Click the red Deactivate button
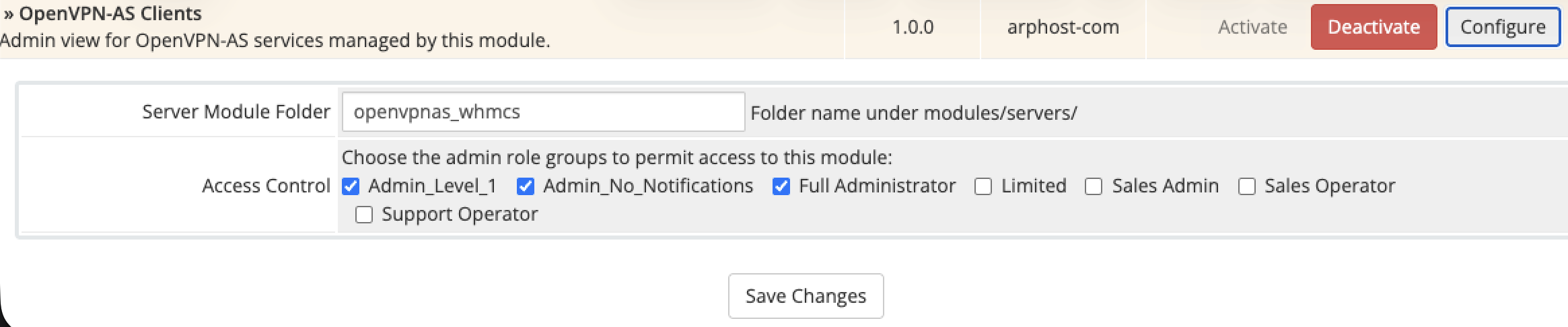 click(x=1373, y=27)
